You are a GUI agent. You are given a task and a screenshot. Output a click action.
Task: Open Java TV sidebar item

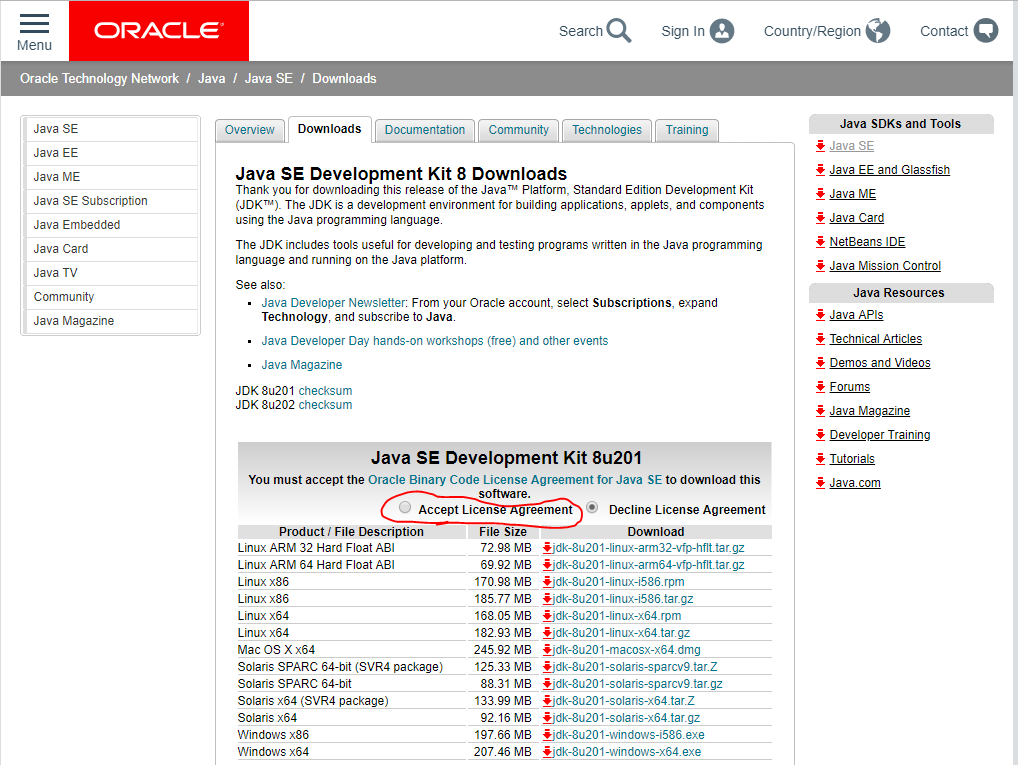[111, 273]
